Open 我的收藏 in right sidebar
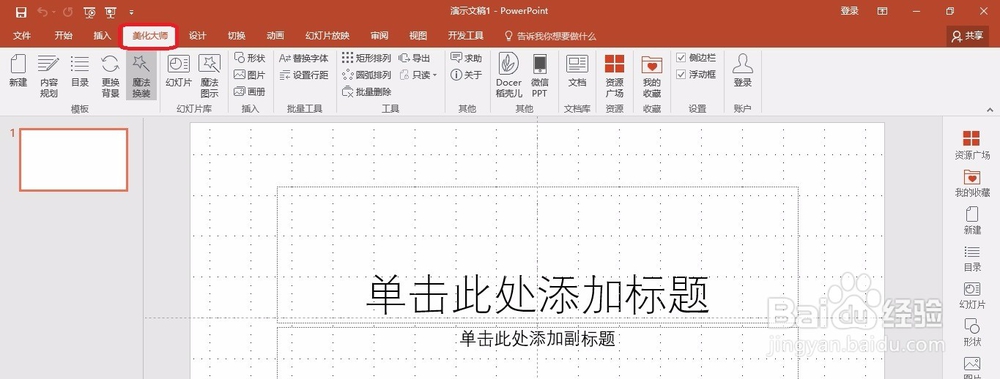 coord(971,182)
